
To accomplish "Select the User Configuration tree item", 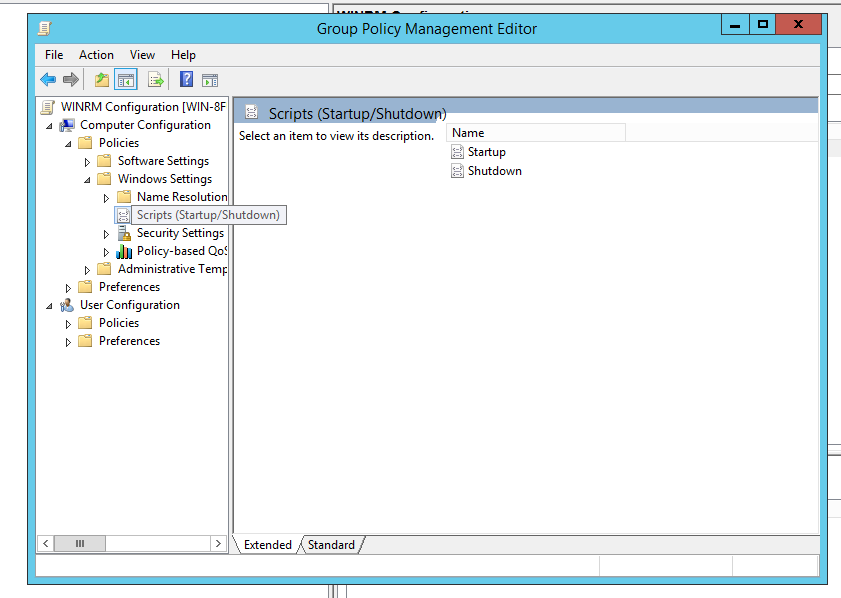I will click(x=130, y=305).
